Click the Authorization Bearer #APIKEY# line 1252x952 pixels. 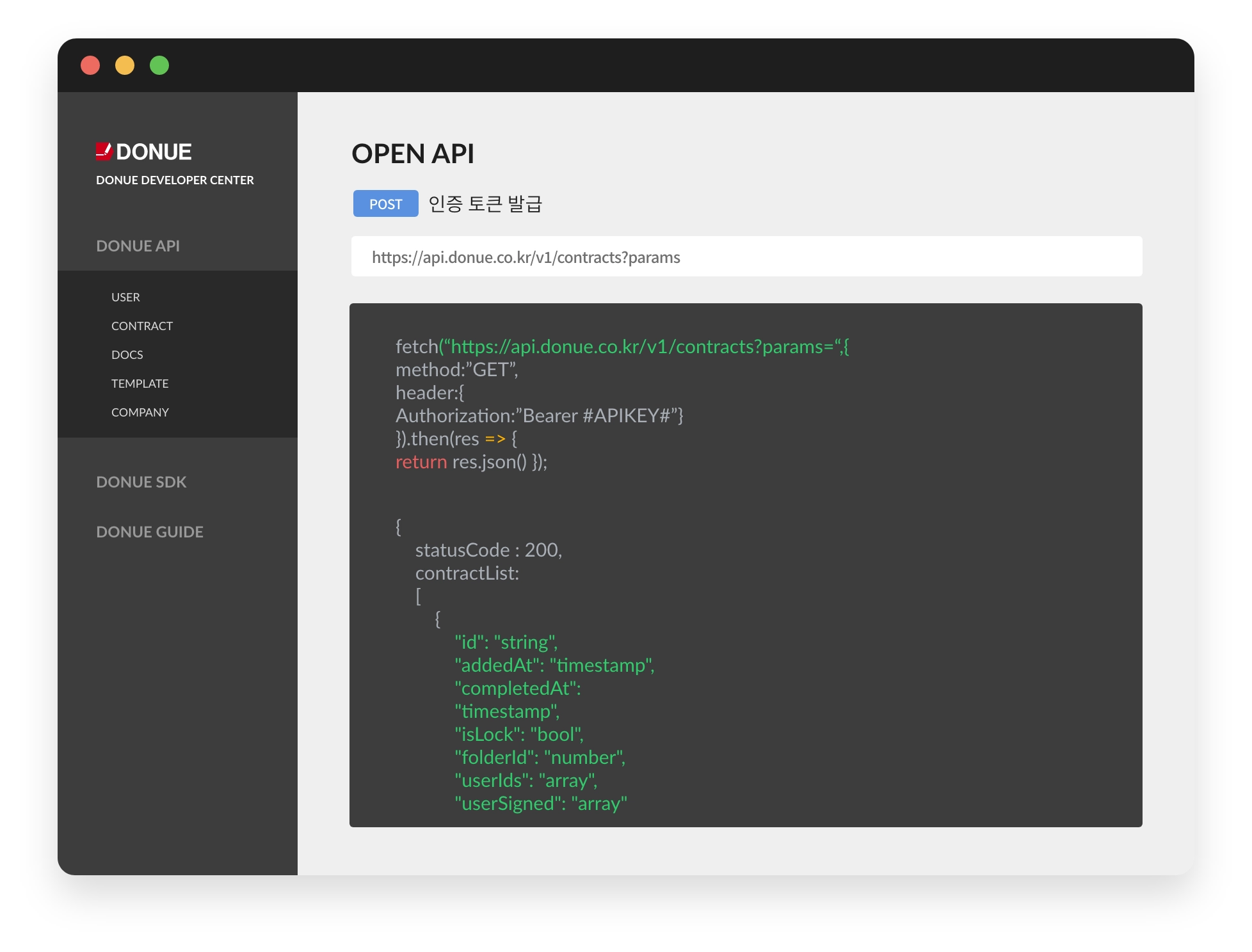540,416
